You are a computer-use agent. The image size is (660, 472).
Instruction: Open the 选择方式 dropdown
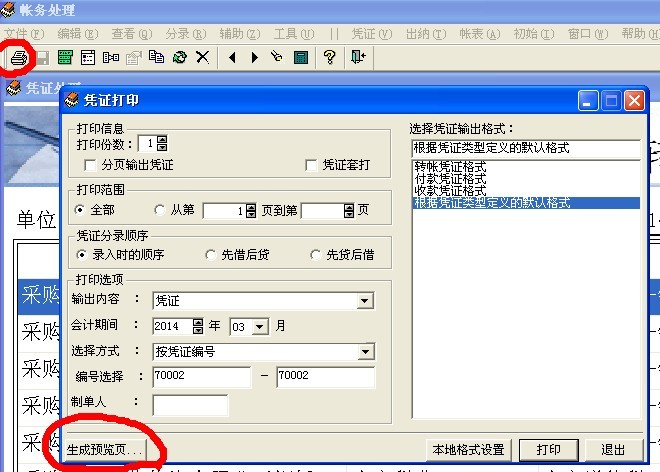tap(365, 352)
